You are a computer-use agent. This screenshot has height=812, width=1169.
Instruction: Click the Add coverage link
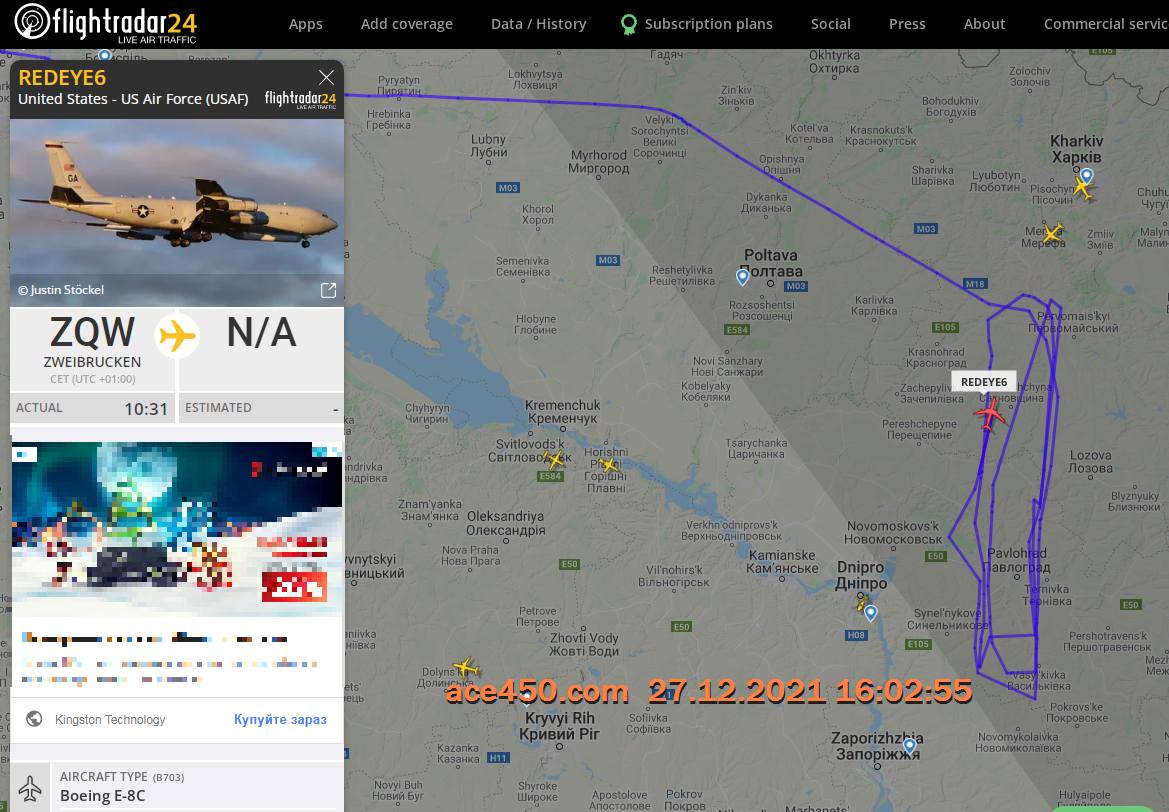tap(406, 24)
